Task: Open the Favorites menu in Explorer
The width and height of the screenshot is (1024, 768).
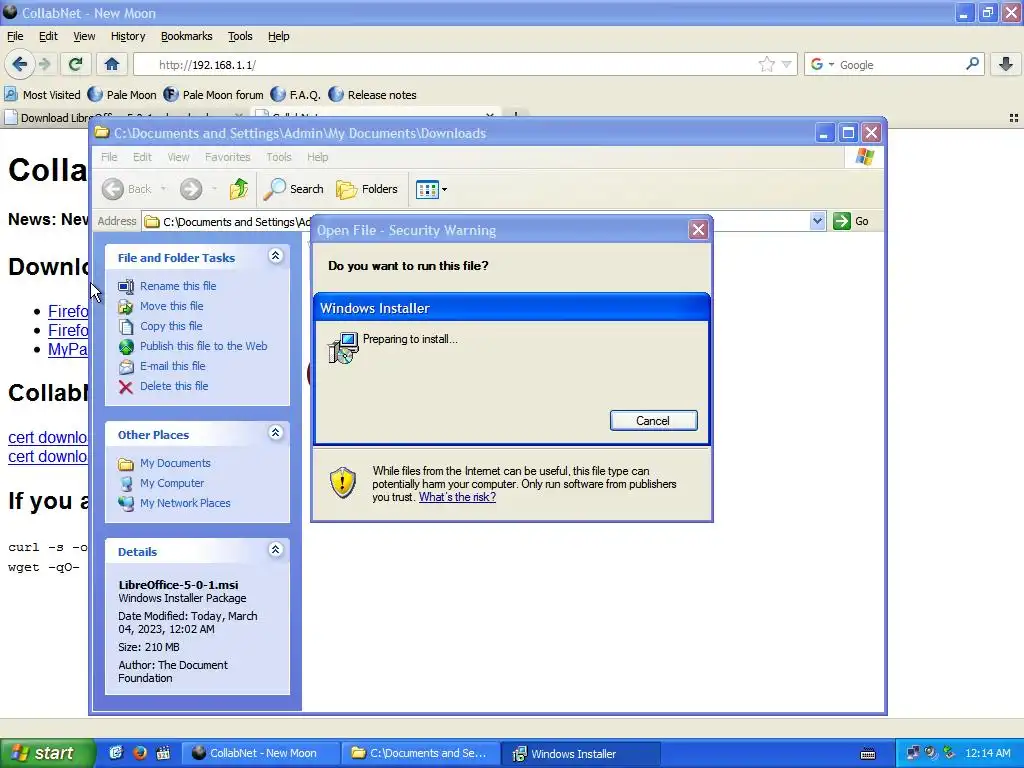Action: (227, 157)
